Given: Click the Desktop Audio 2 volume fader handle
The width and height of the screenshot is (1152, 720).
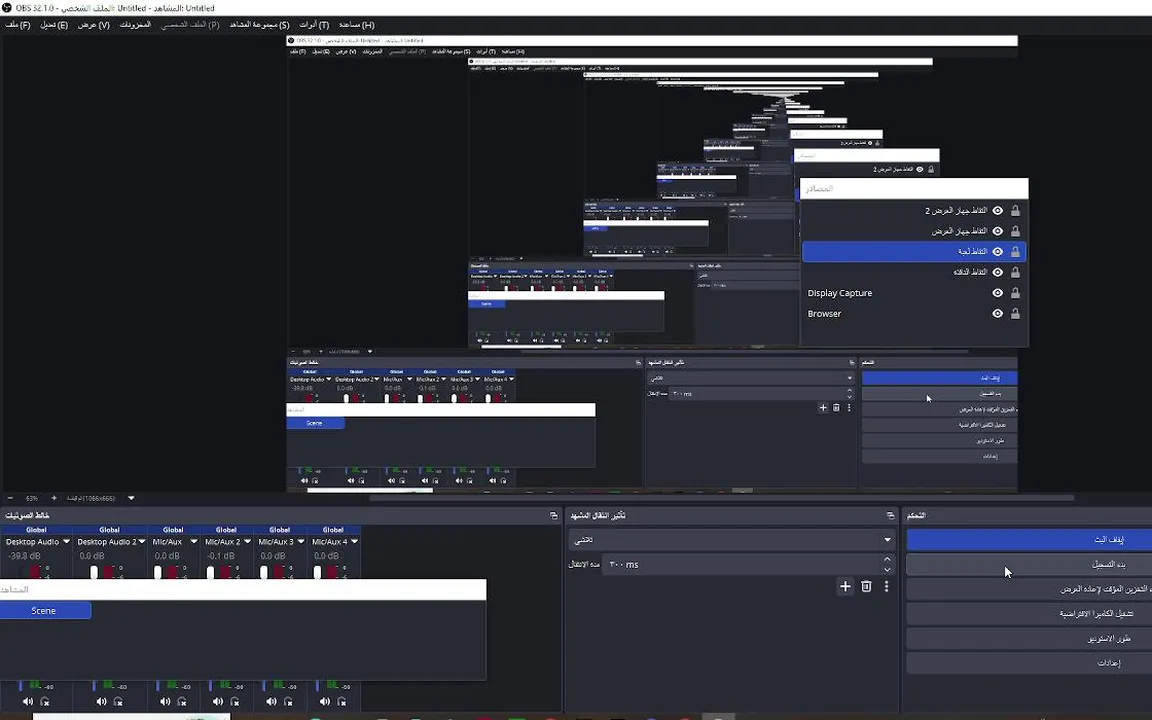Looking at the screenshot, I should click(94, 572).
